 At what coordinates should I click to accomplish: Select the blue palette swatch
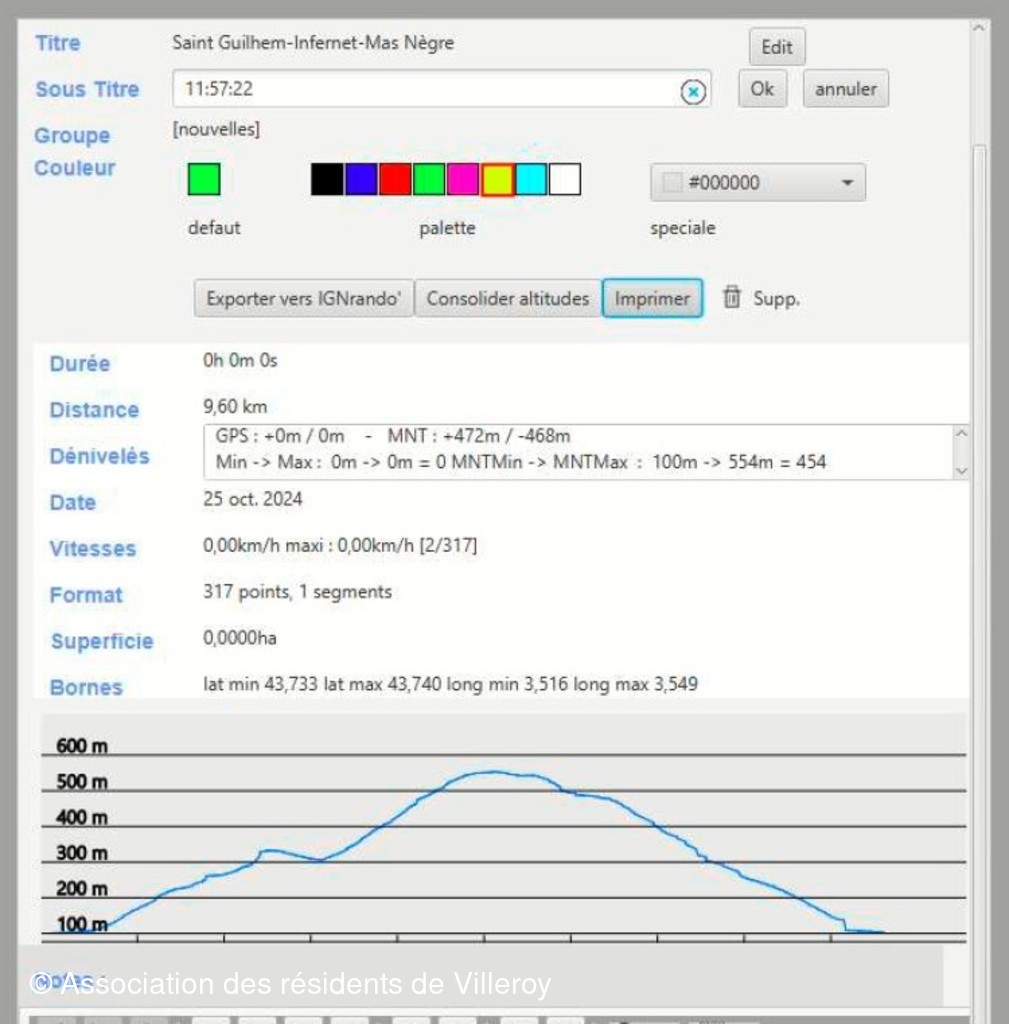(361, 180)
